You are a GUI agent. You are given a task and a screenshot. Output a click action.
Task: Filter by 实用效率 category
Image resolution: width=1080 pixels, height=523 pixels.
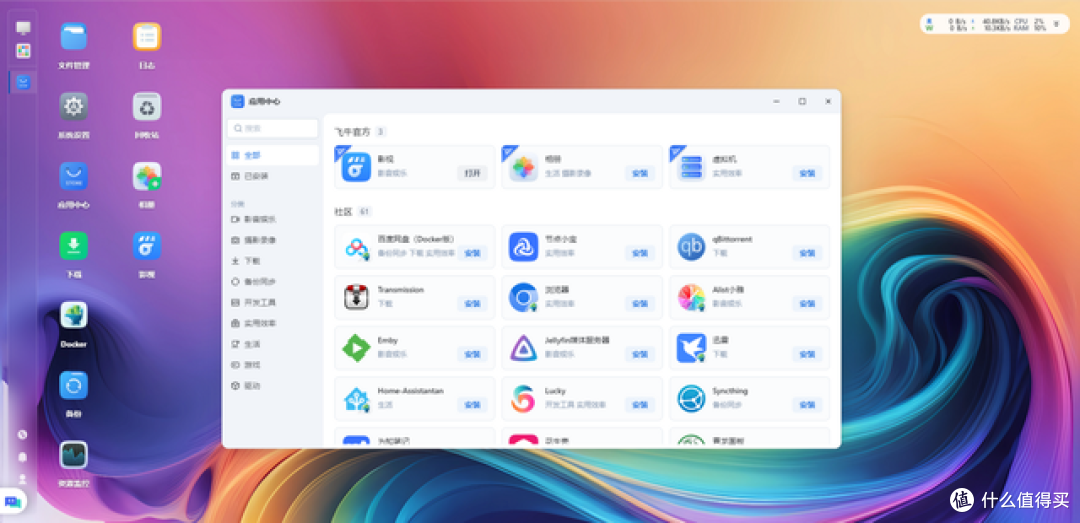(273, 323)
